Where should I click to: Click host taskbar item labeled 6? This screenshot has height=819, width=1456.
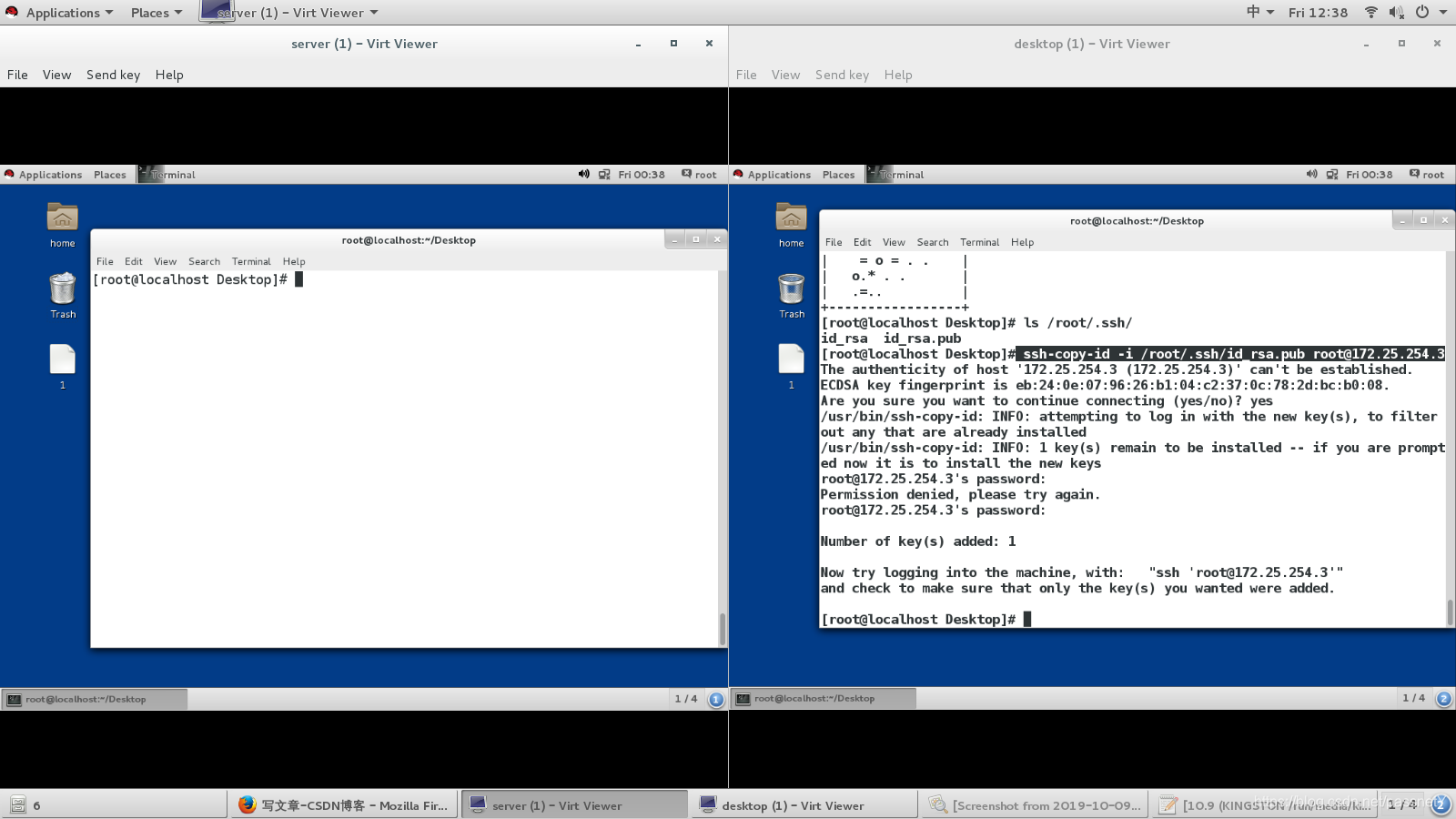115,805
